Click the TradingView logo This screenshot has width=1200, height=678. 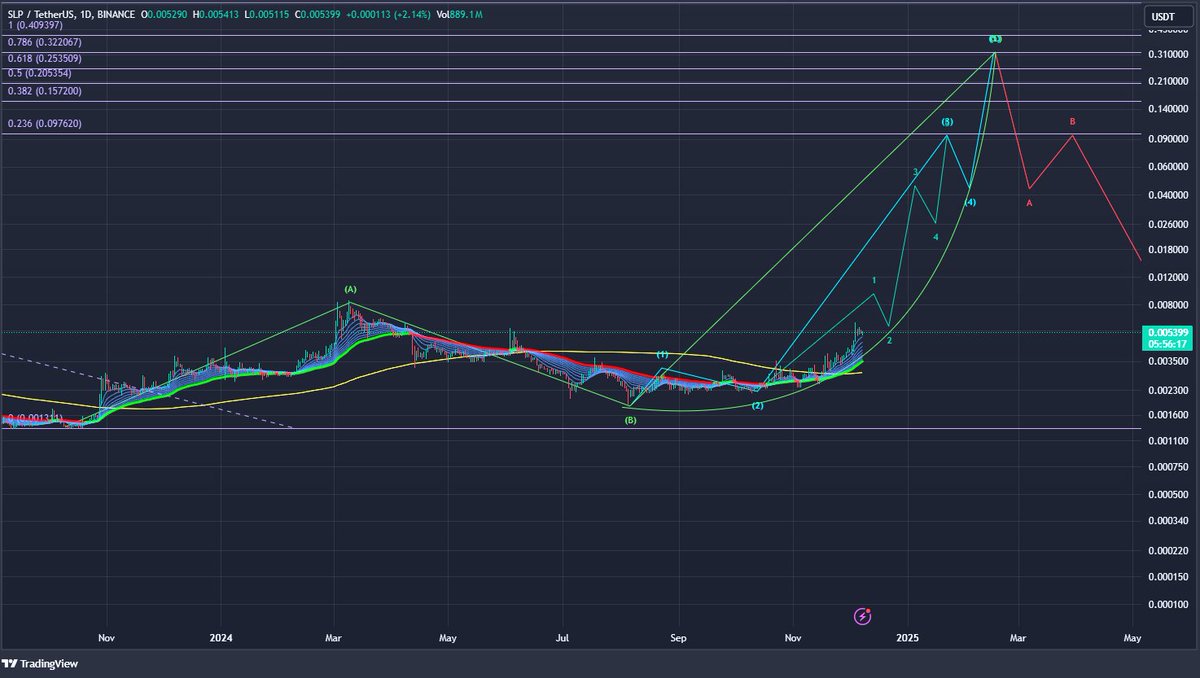(x=41, y=663)
